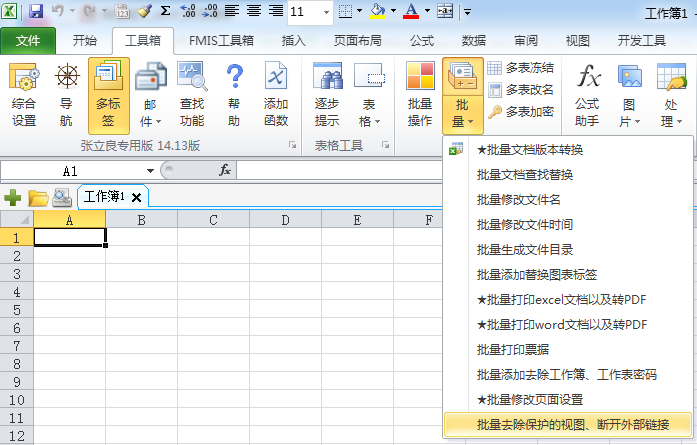Close the 工作簿1 workbook tab
The image size is (697, 445).
pos(137,197)
